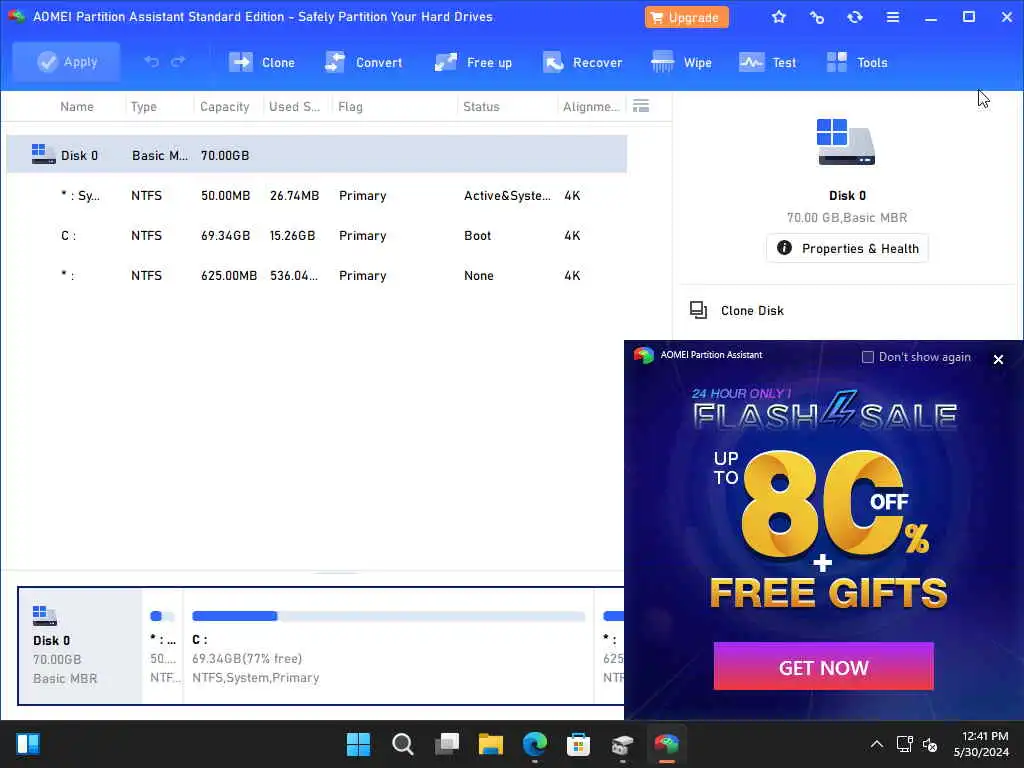Click the column list view settings icon
The image size is (1024, 768).
point(641,106)
